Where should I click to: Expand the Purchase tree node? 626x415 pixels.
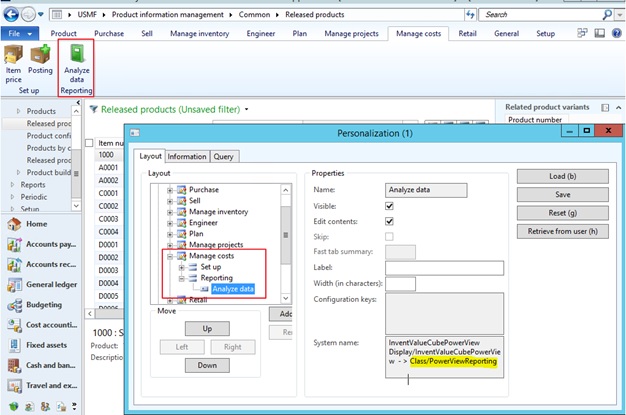click(x=171, y=190)
